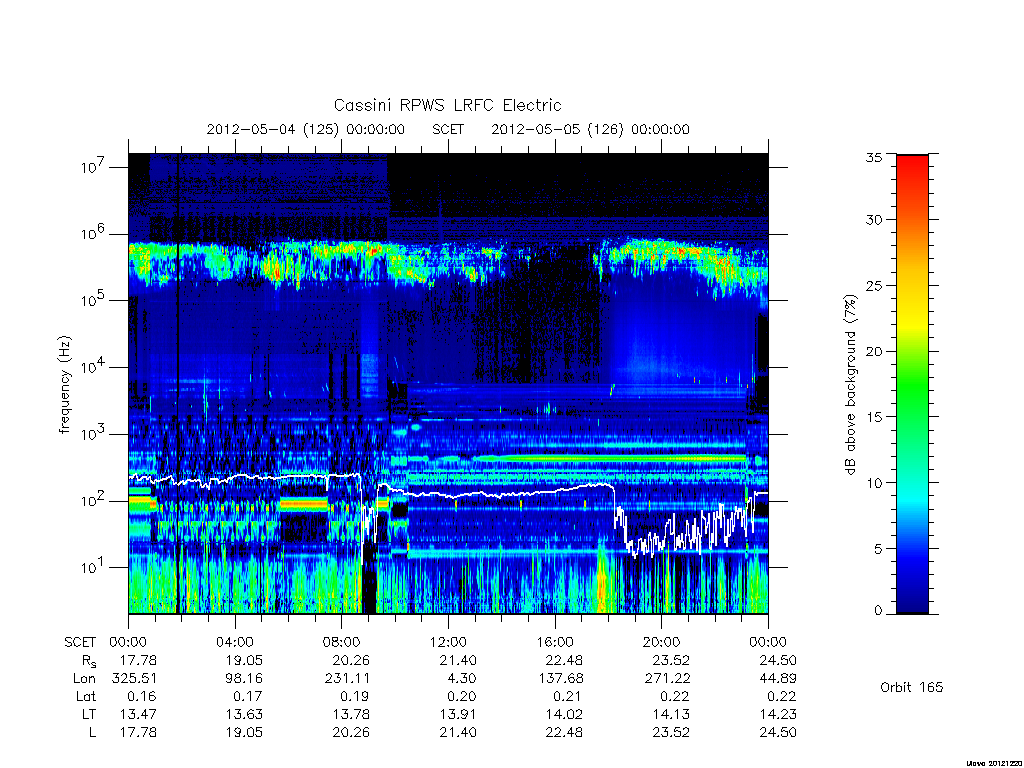Click the dB color scale bar

click(912, 384)
